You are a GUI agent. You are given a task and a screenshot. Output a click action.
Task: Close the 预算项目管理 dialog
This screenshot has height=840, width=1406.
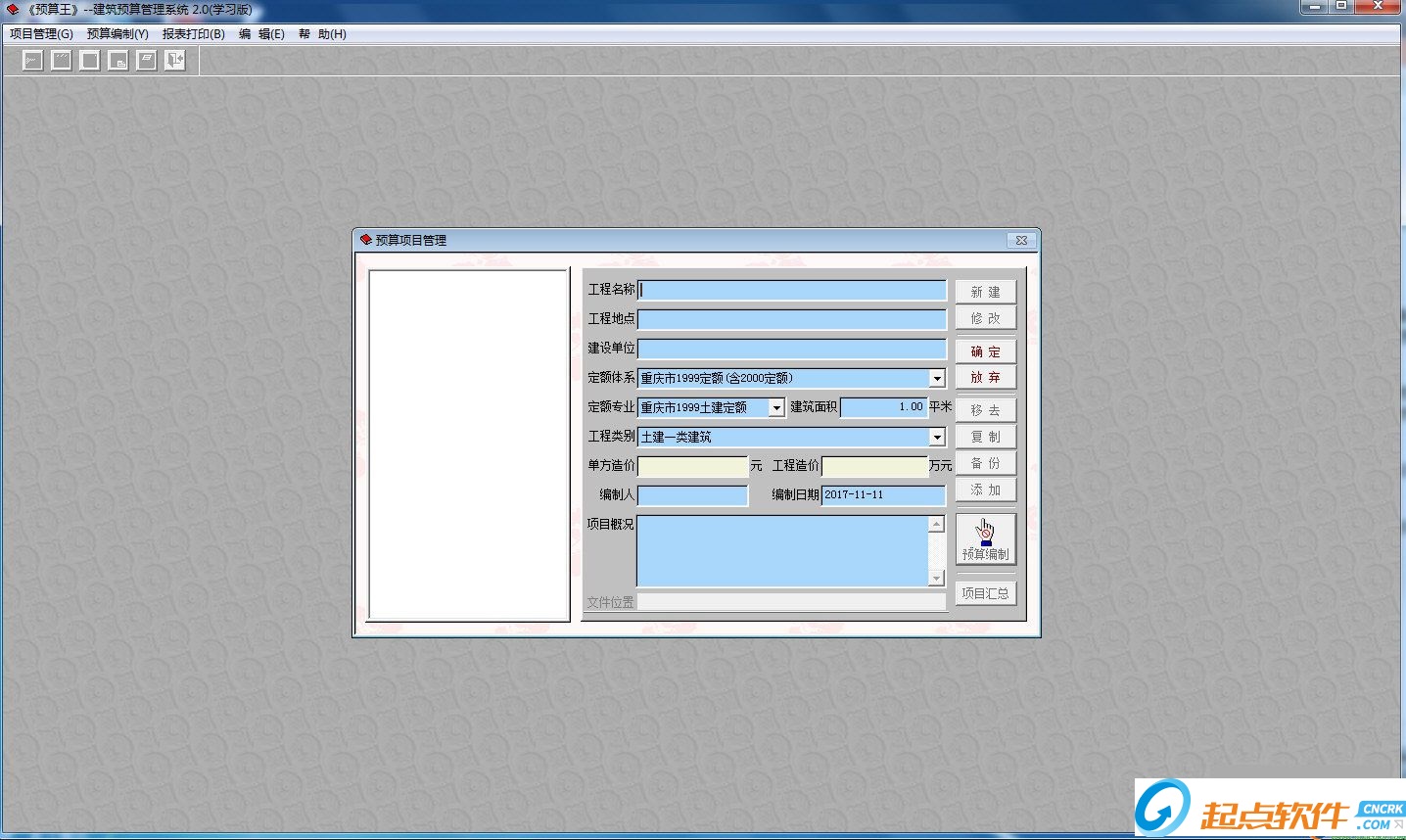[x=1021, y=240]
